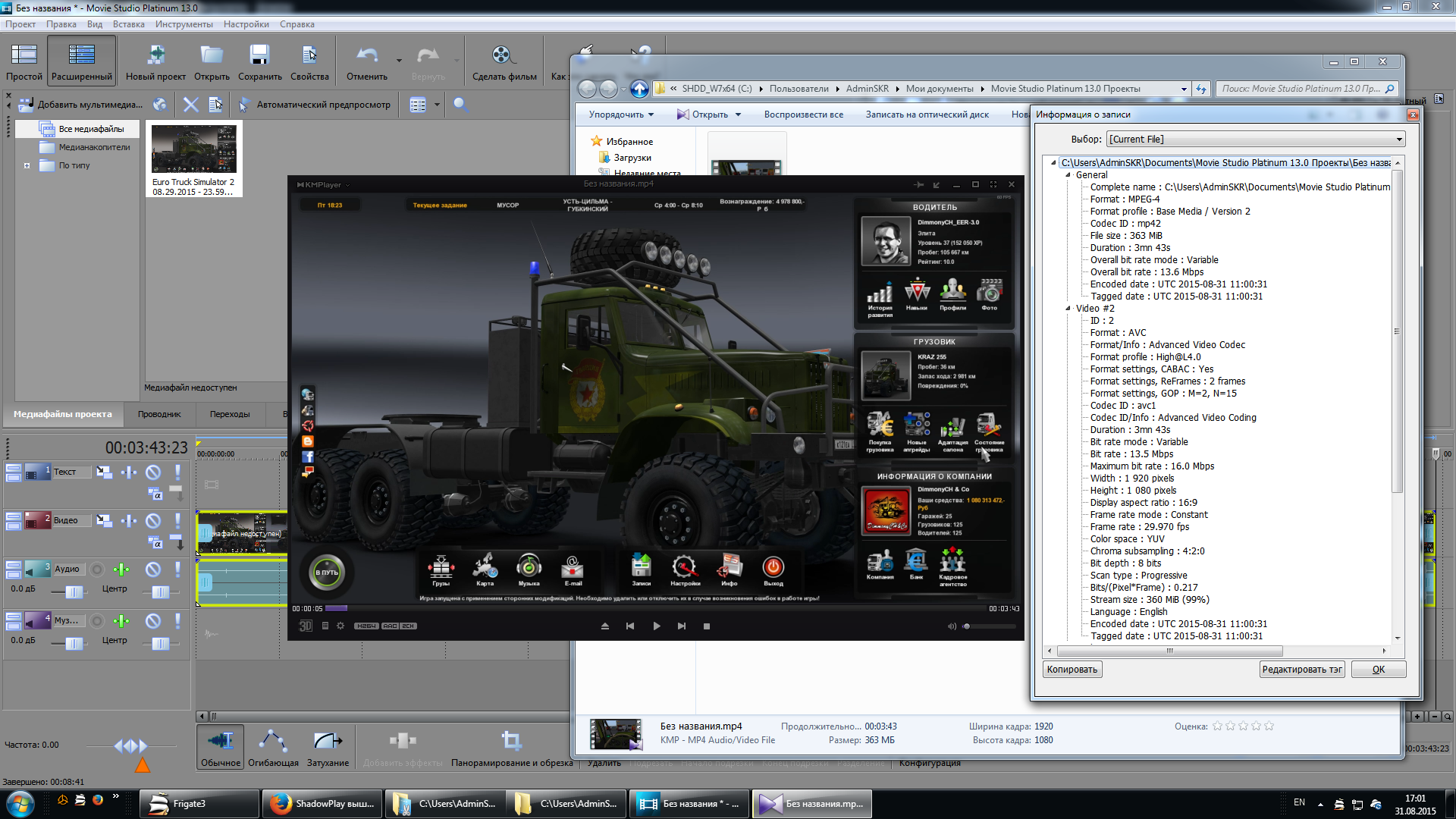
Task: Arm Аудио track for recording
Action: 97,570
